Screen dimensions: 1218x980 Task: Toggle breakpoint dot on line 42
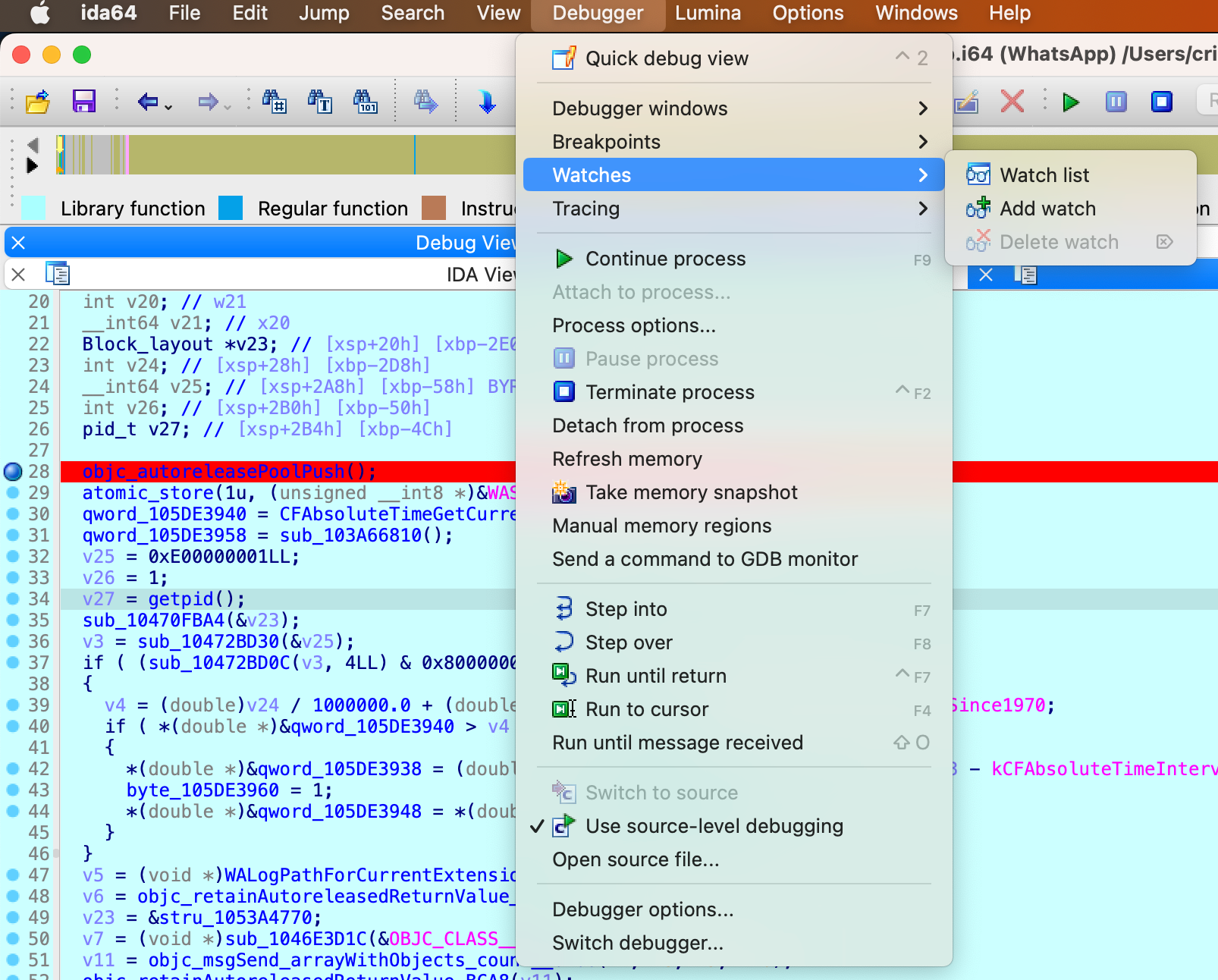(x=13, y=768)
